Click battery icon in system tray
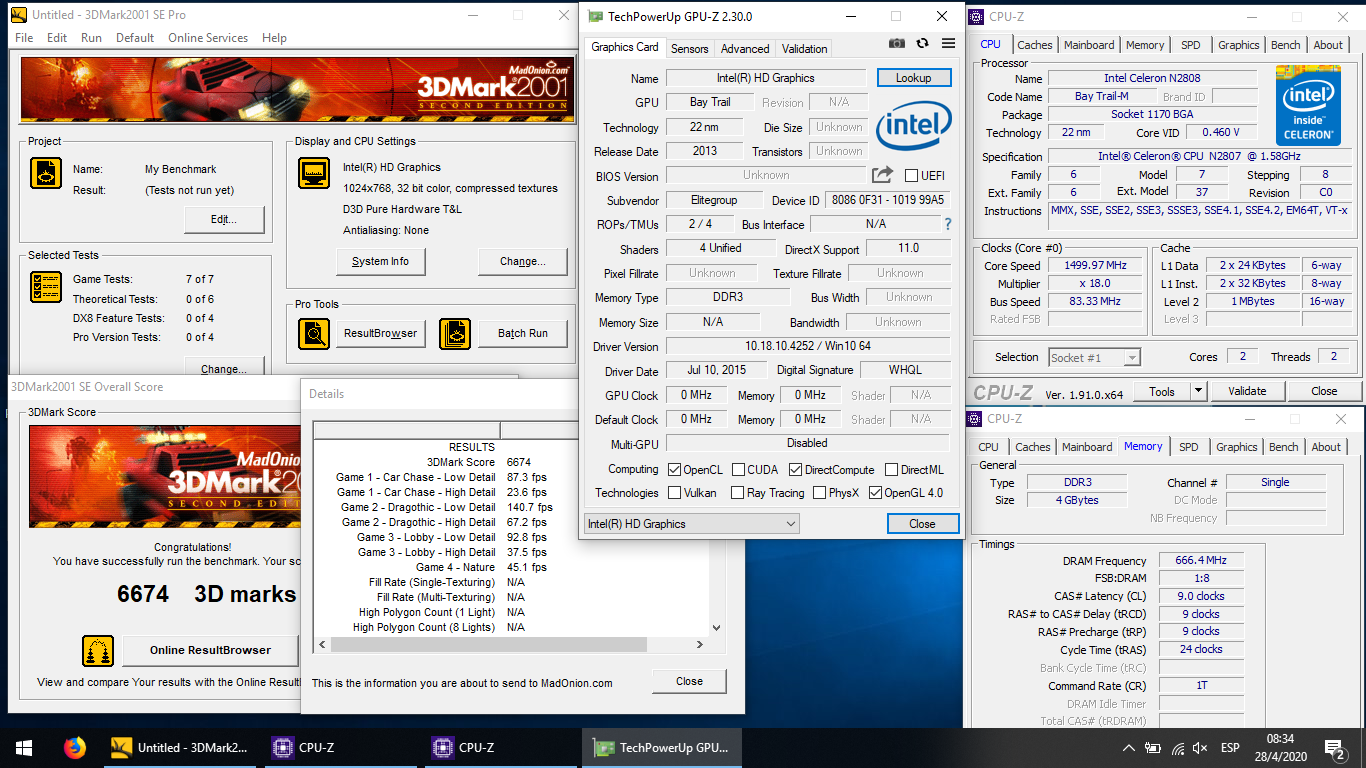1366x768 pixels. [x=1153, y=748]
